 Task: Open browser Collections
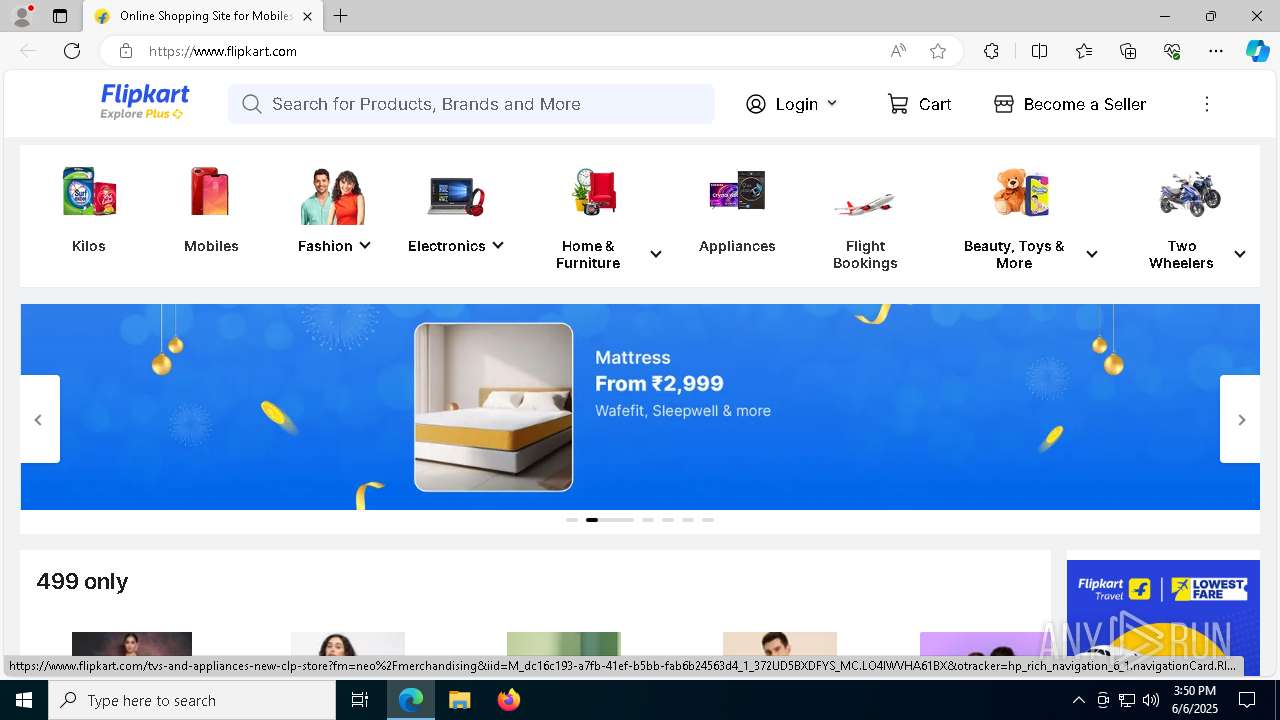point(1128,51)
